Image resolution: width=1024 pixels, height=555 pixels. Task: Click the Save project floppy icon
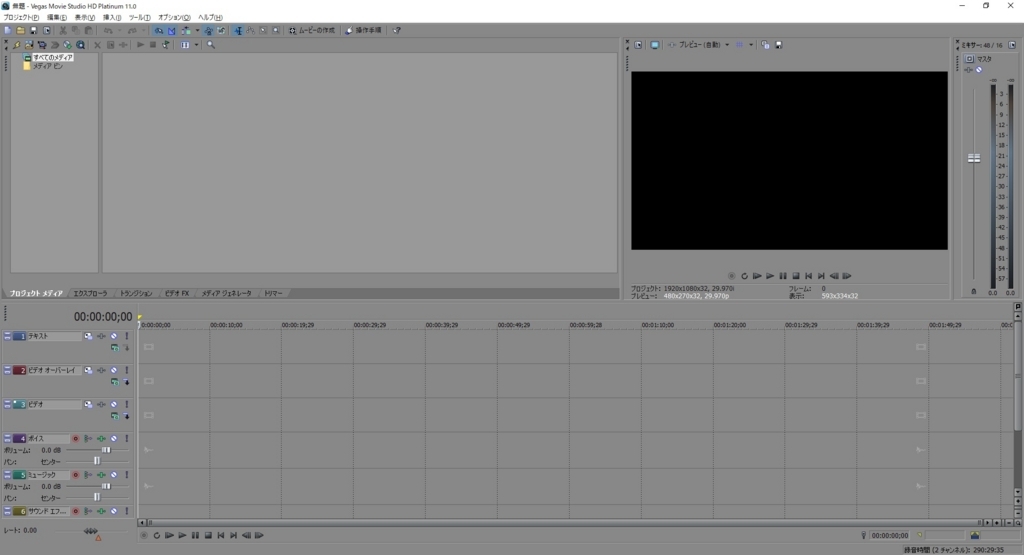[x=33, y=30]
